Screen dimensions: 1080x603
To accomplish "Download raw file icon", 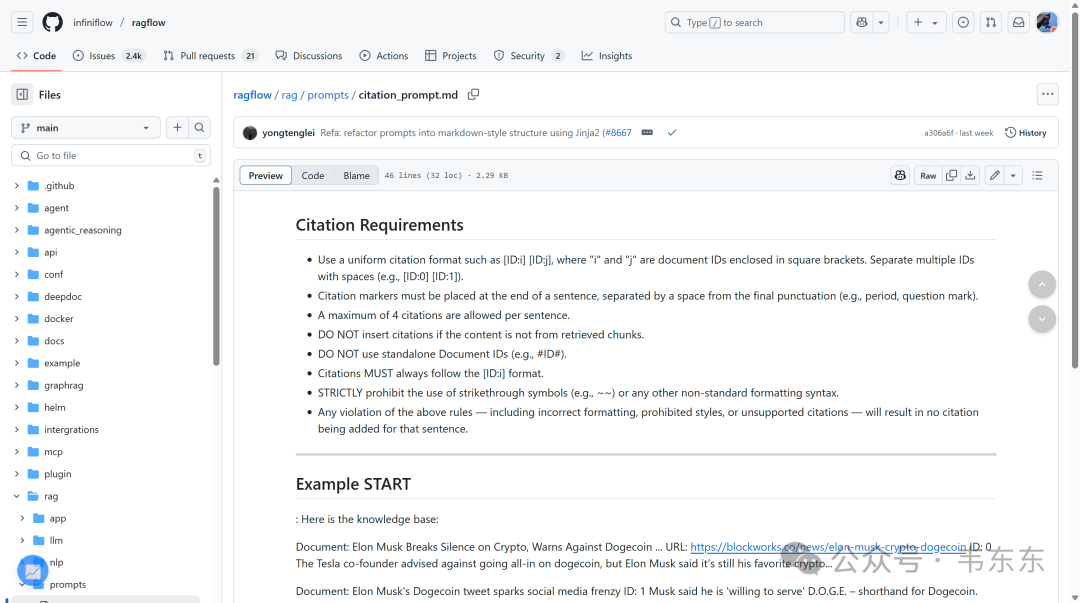I will (970, 176).
